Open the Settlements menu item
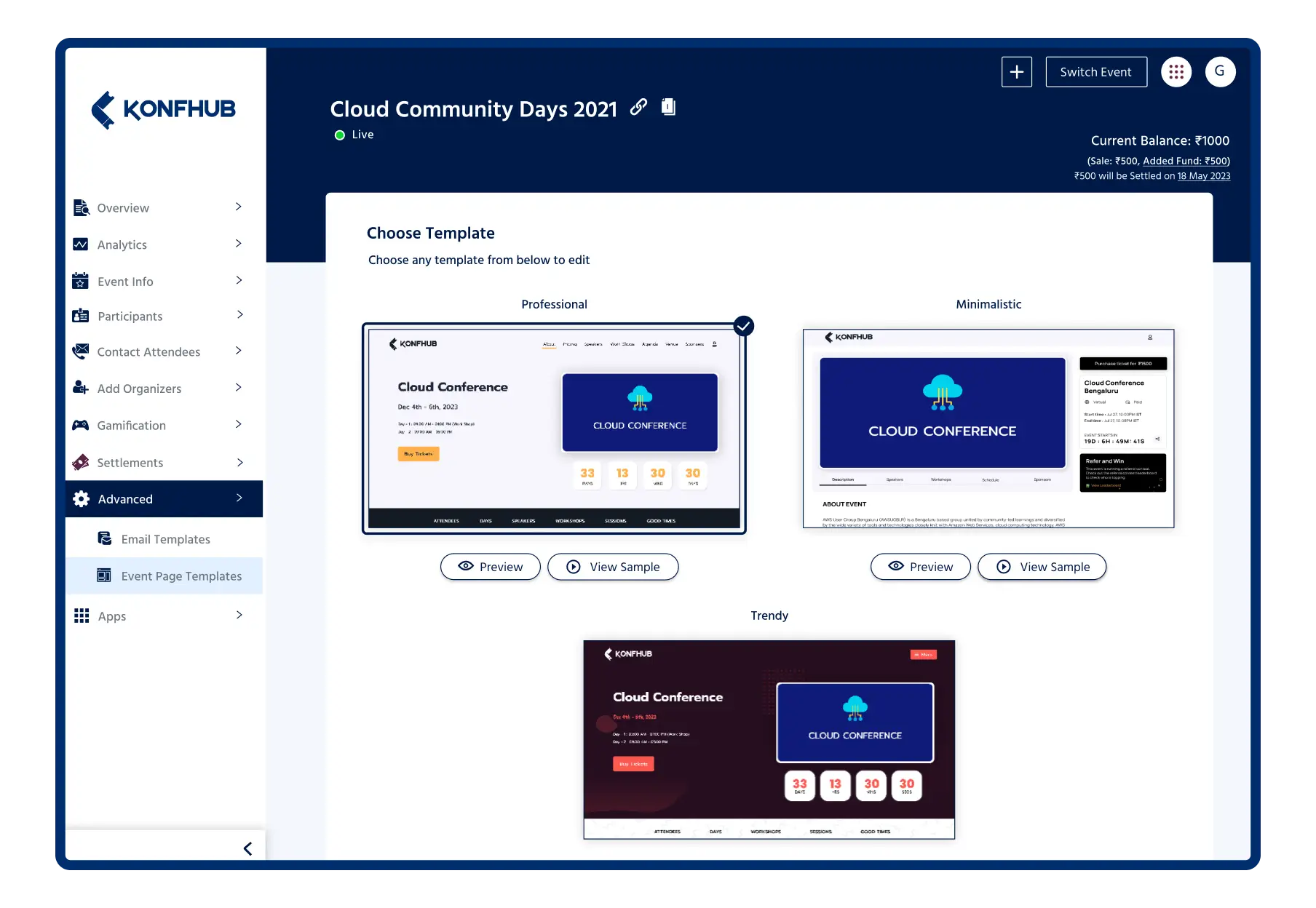Viewport: 1316px width, 908px height. 164,462
